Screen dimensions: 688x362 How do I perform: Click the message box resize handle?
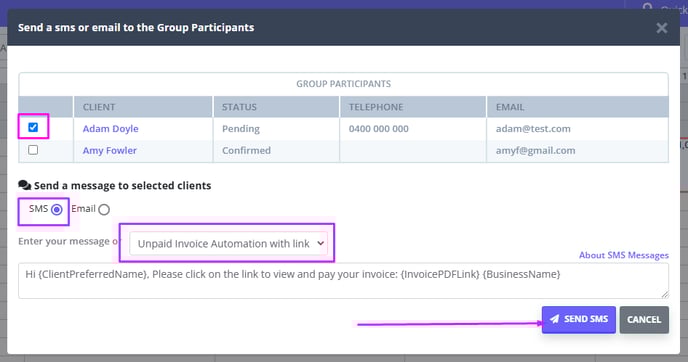pos(665,294)
